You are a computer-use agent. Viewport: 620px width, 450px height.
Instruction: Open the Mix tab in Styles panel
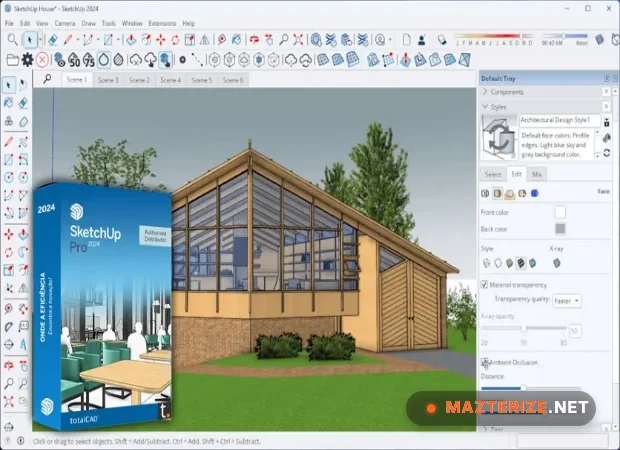tap(537, 174)
